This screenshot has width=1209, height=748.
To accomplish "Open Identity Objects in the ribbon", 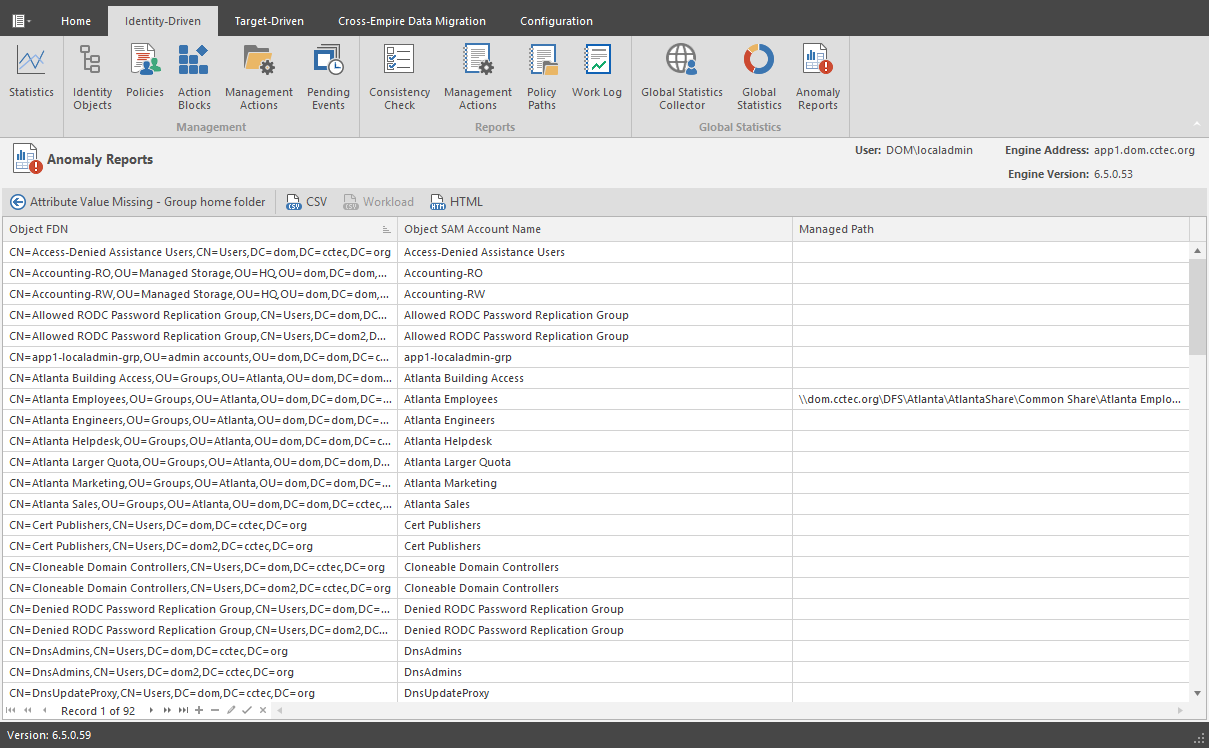I will (92, 78).
